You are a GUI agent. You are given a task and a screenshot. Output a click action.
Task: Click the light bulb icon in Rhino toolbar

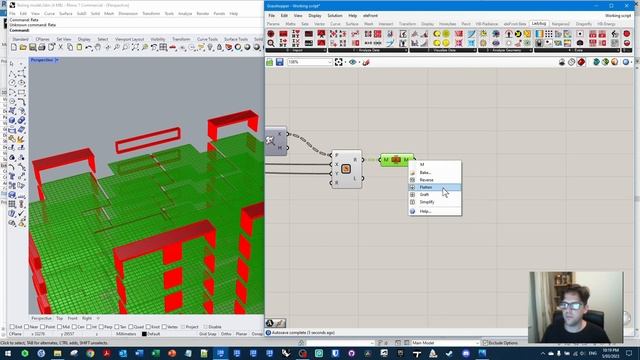(x=210, y=47)
